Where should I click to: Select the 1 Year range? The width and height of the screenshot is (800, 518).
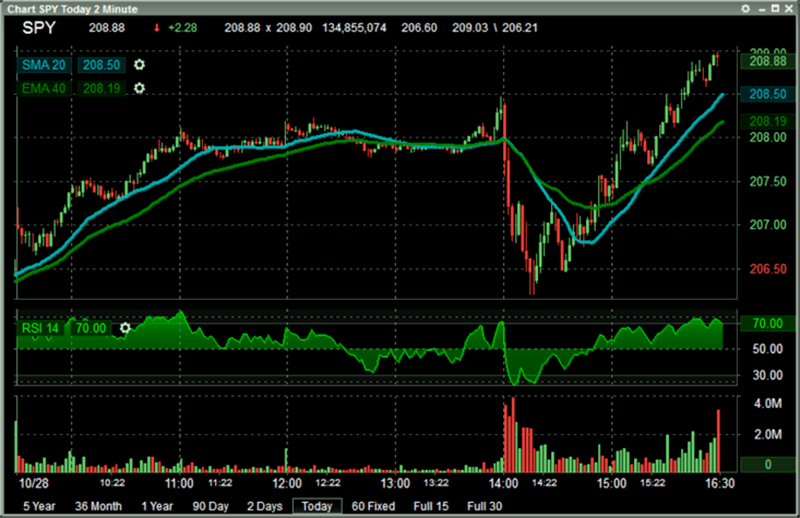click(x=157, y=506)
